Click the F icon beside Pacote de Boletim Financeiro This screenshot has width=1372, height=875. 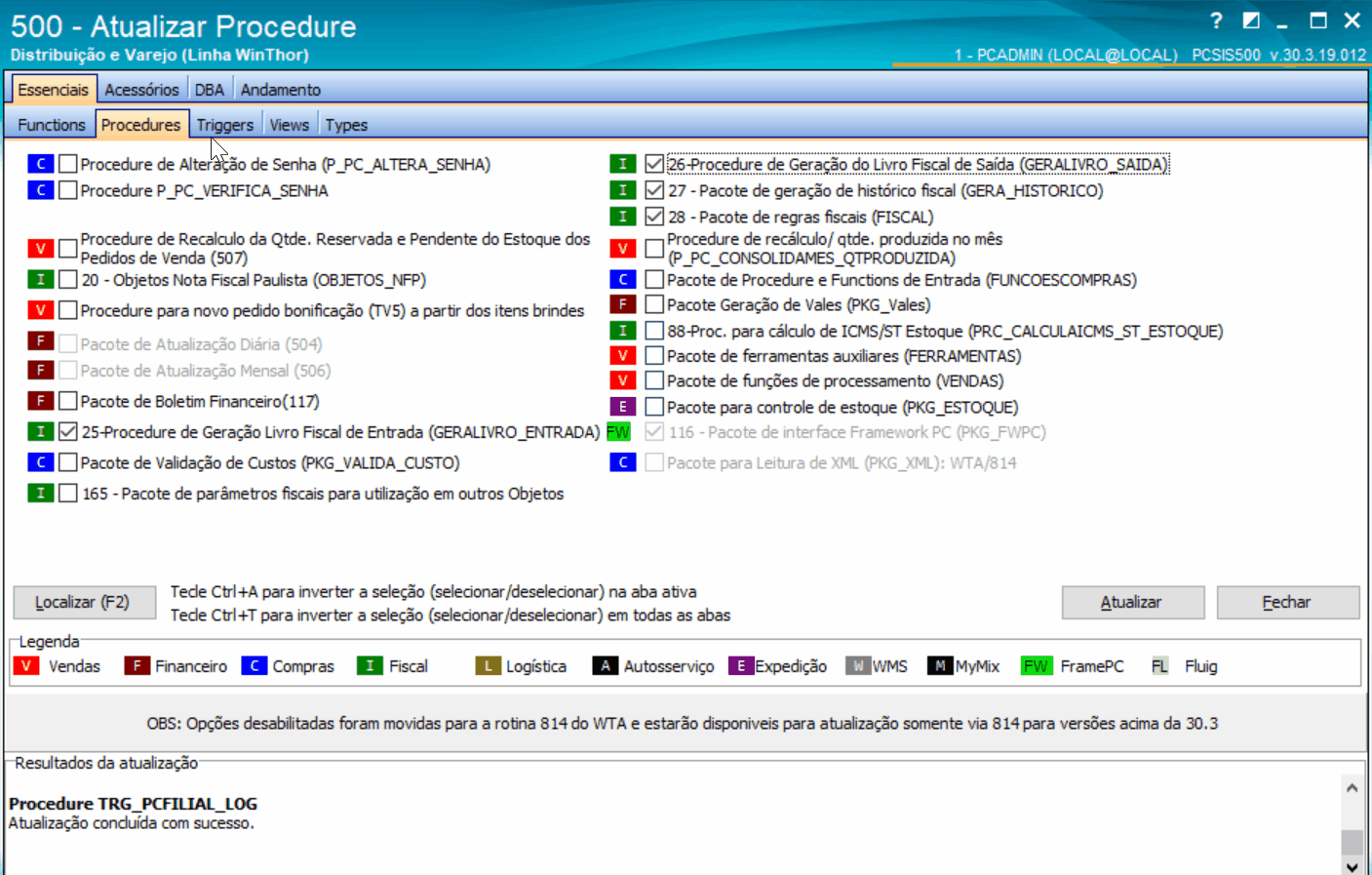pyautogui.click(x=41, y=401)
